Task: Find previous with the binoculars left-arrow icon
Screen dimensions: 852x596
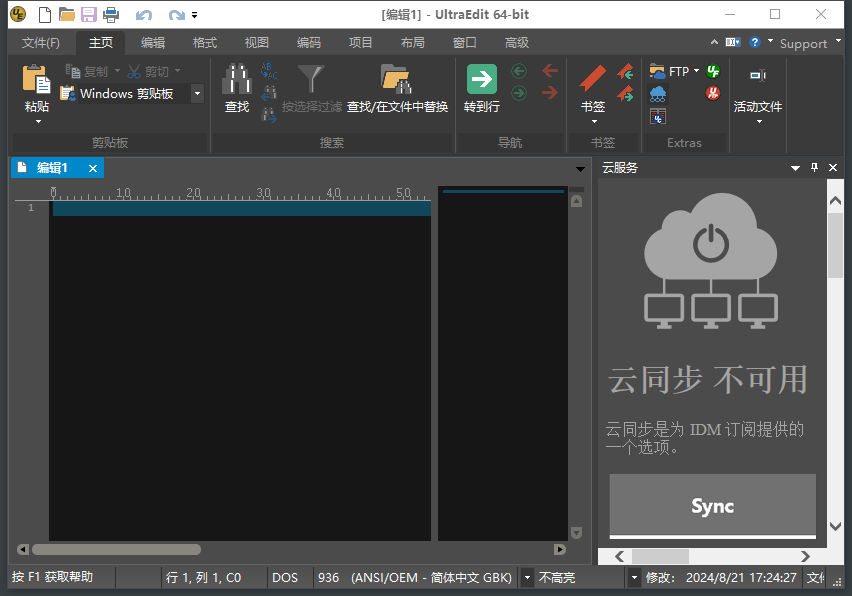Action: (269, 93)
